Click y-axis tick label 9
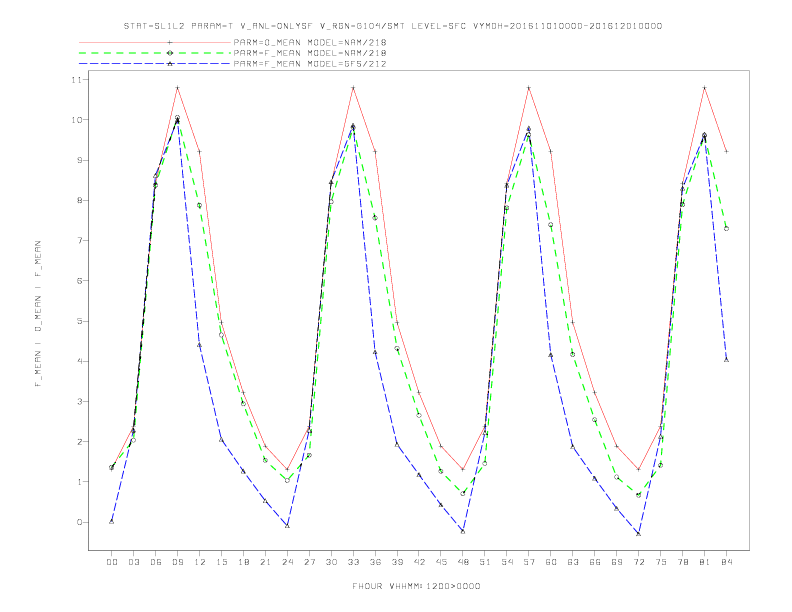The height and width of the screenshot is (612, 792). pyautogui.click(x=79, y=160)
